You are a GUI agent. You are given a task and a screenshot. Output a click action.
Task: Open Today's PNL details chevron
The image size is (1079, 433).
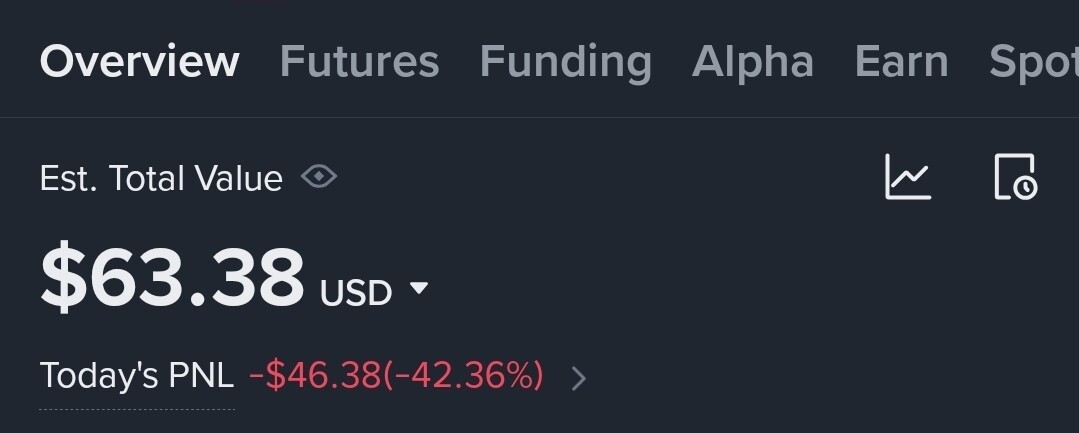click(579, 378)
